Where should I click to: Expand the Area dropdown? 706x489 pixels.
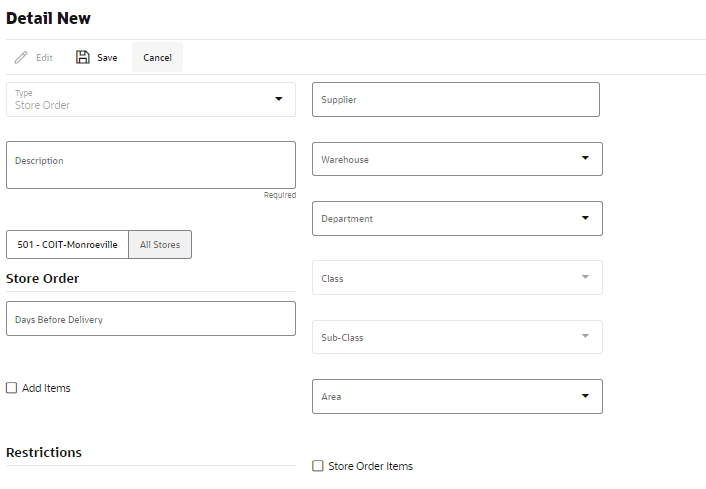click(x=457, y=396)
